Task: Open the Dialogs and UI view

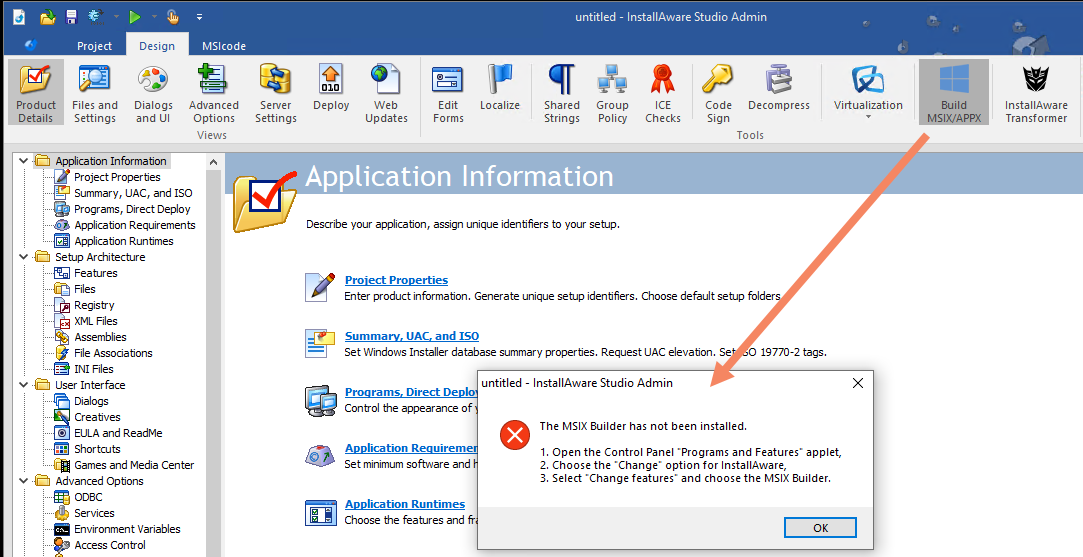Action: [x=153, y=93]
